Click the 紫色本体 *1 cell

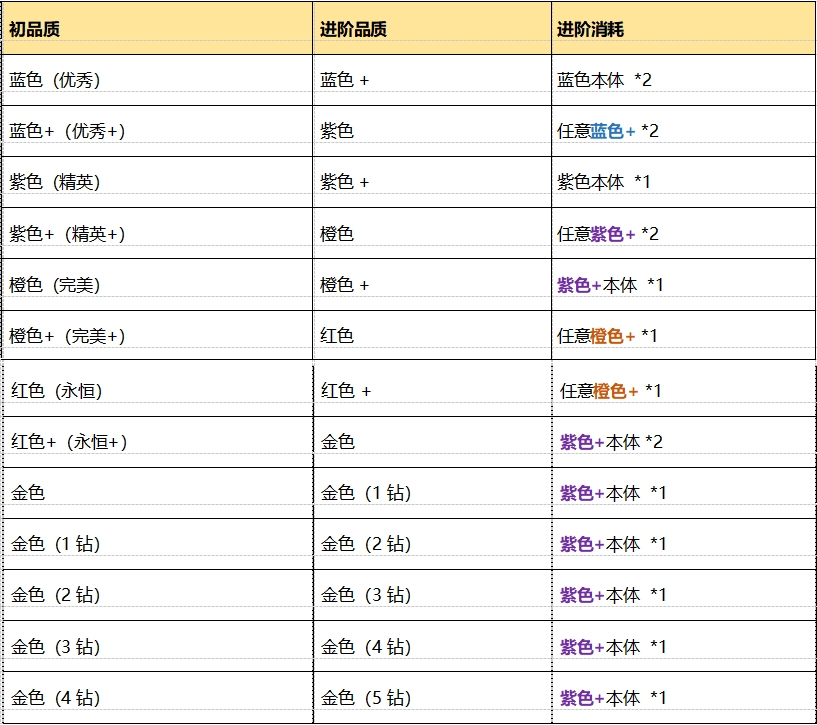pyautogui.click(x=604, y=182)
